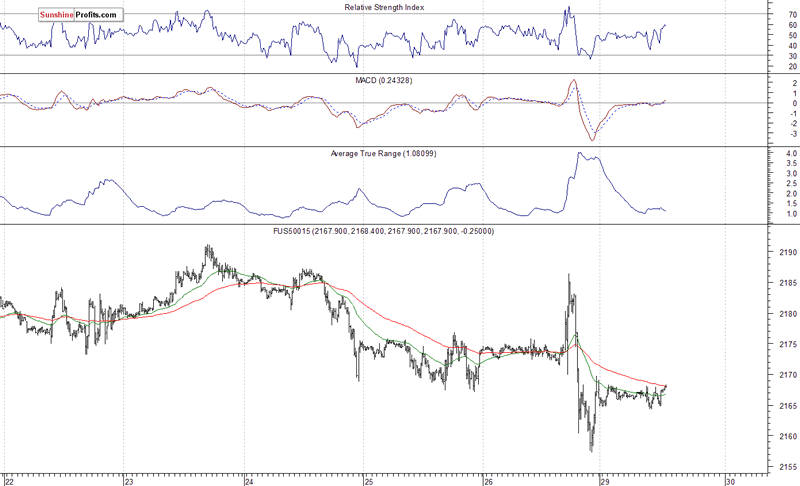This screenshot has height=486, width=800.
Task: Click the date label 26 on time axis
Action: click(488, 481)
